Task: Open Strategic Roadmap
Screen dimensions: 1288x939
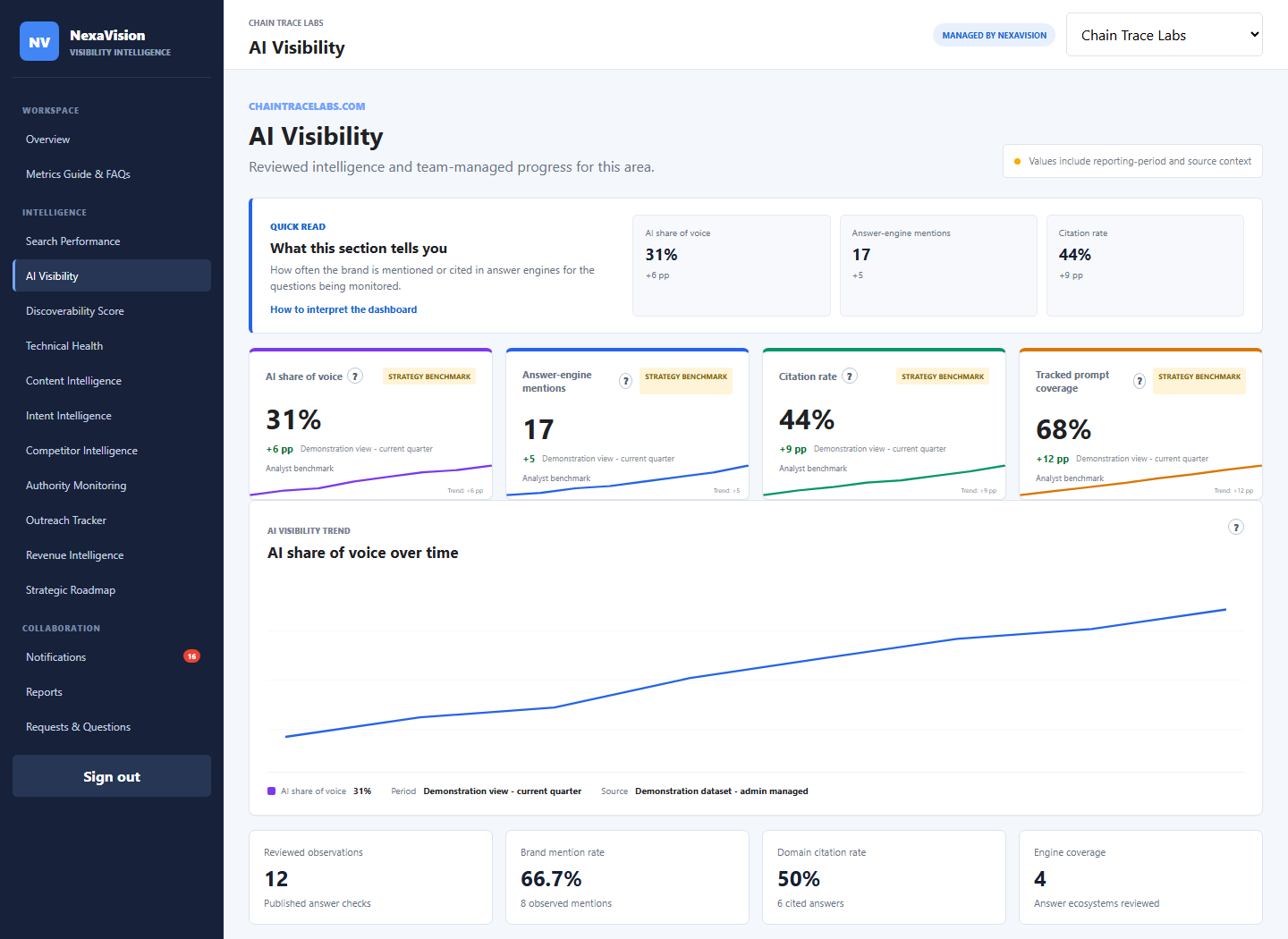Action: (112, 590)
